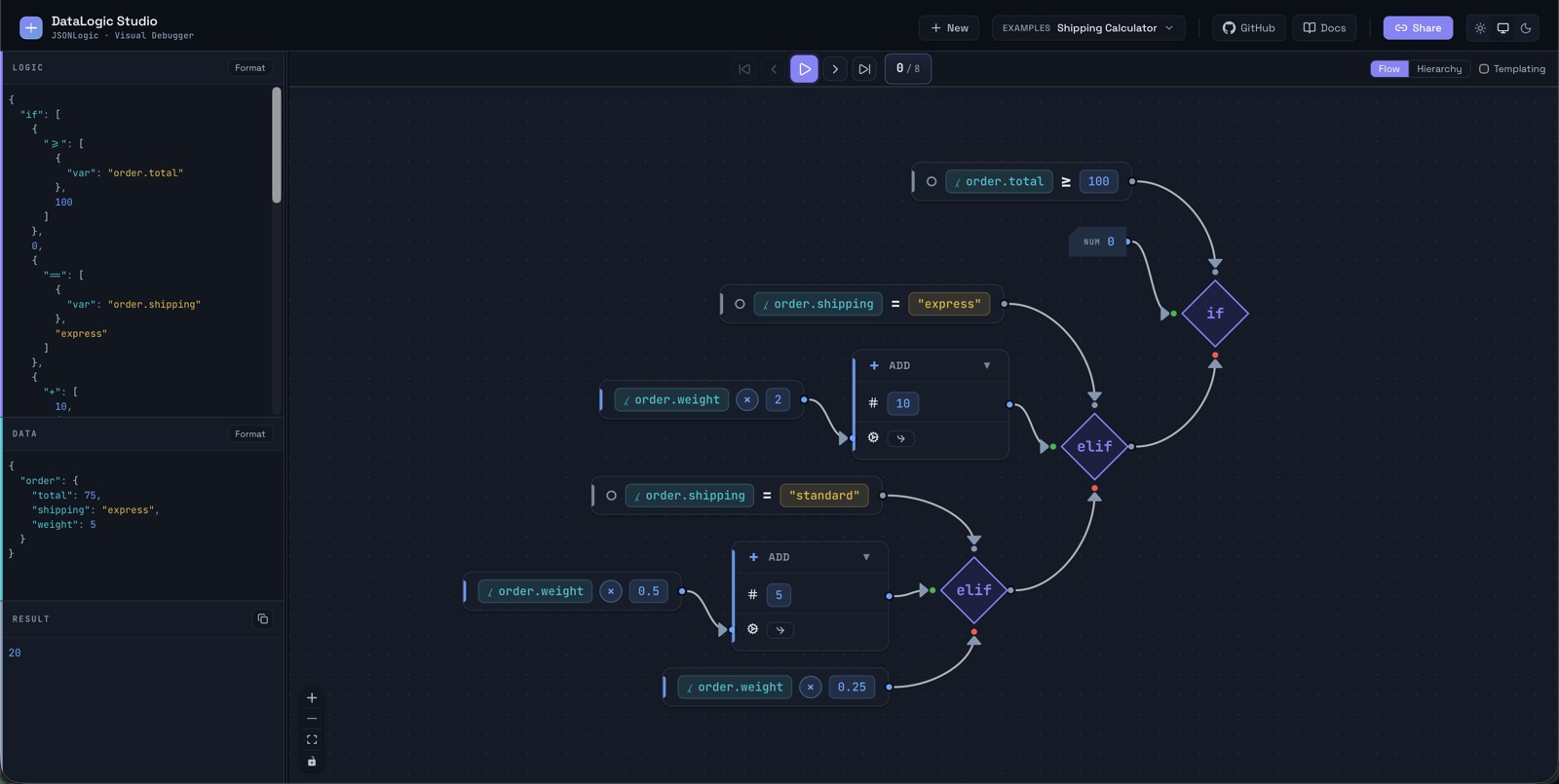Click the value 5 in lower ADD node
Screen dimensions: 1559x784
779,595
